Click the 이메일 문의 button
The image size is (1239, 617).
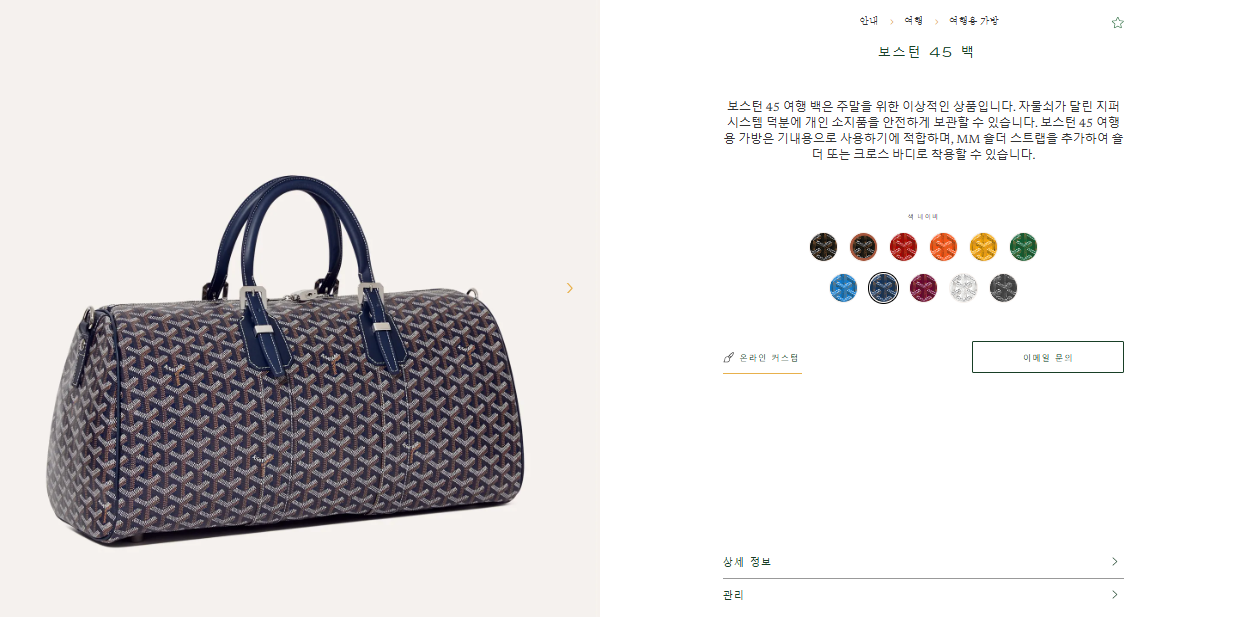(x=1047, y=357)
